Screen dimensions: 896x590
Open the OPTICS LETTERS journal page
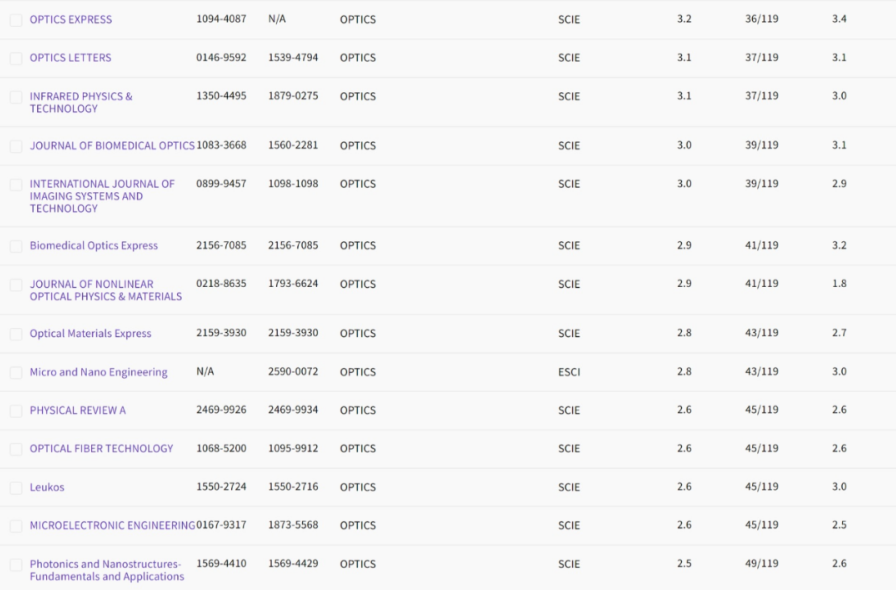point(70,58)
